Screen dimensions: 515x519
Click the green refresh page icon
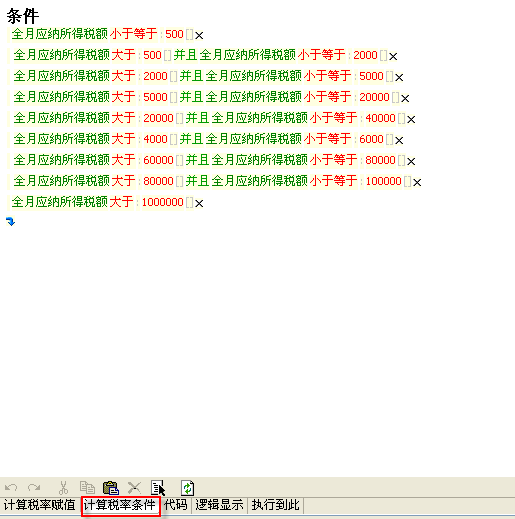click(x=187, y=488)
